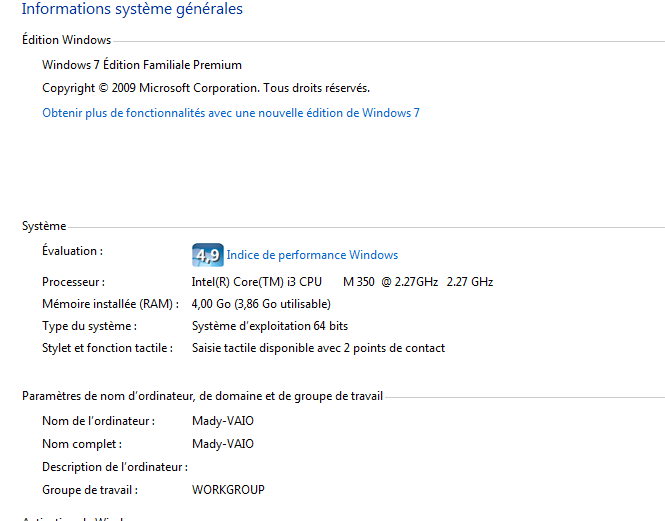
Task: Select the Saisie tactile disponible text
Action: [x=318, y=348]
